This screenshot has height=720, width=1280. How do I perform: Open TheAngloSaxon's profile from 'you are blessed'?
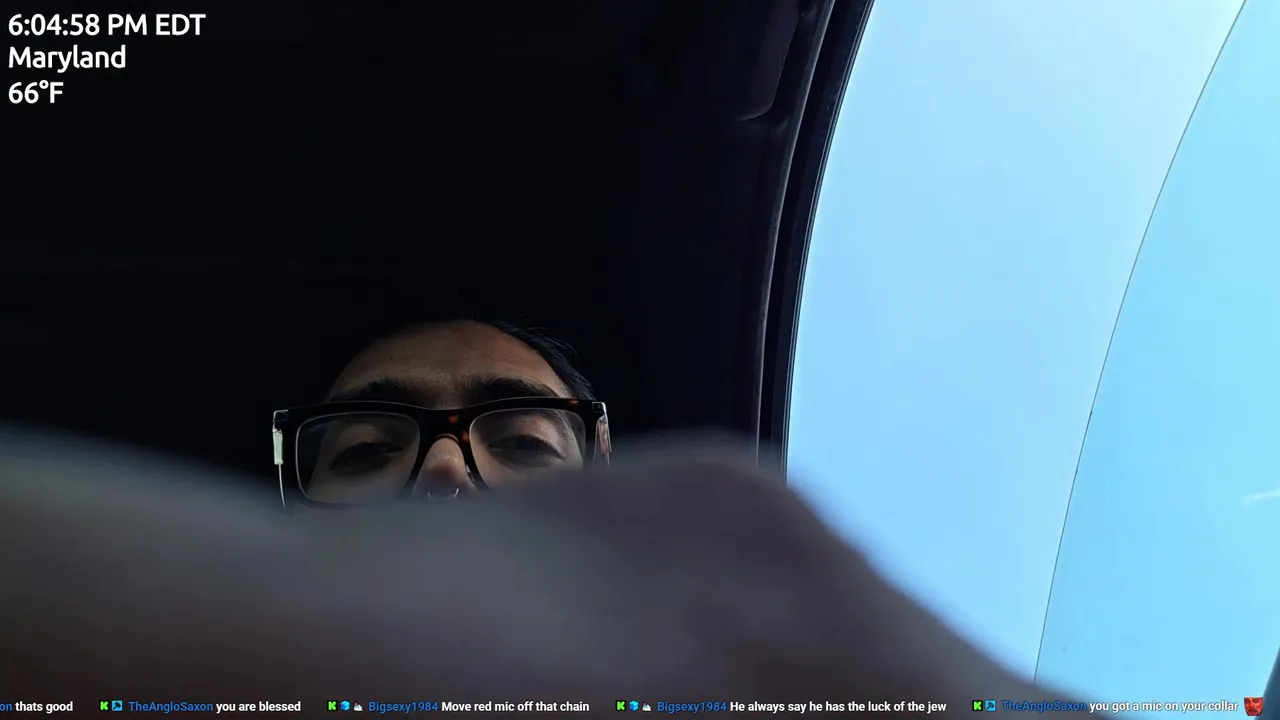click(170, 706)
